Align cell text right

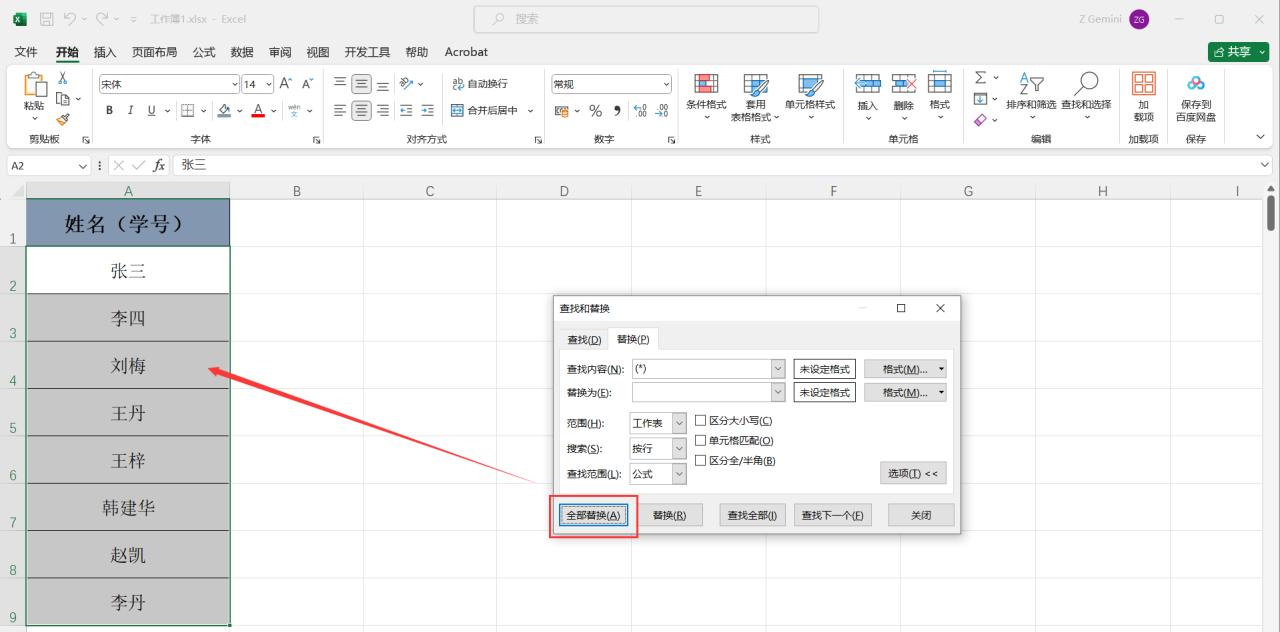[383, 111]
